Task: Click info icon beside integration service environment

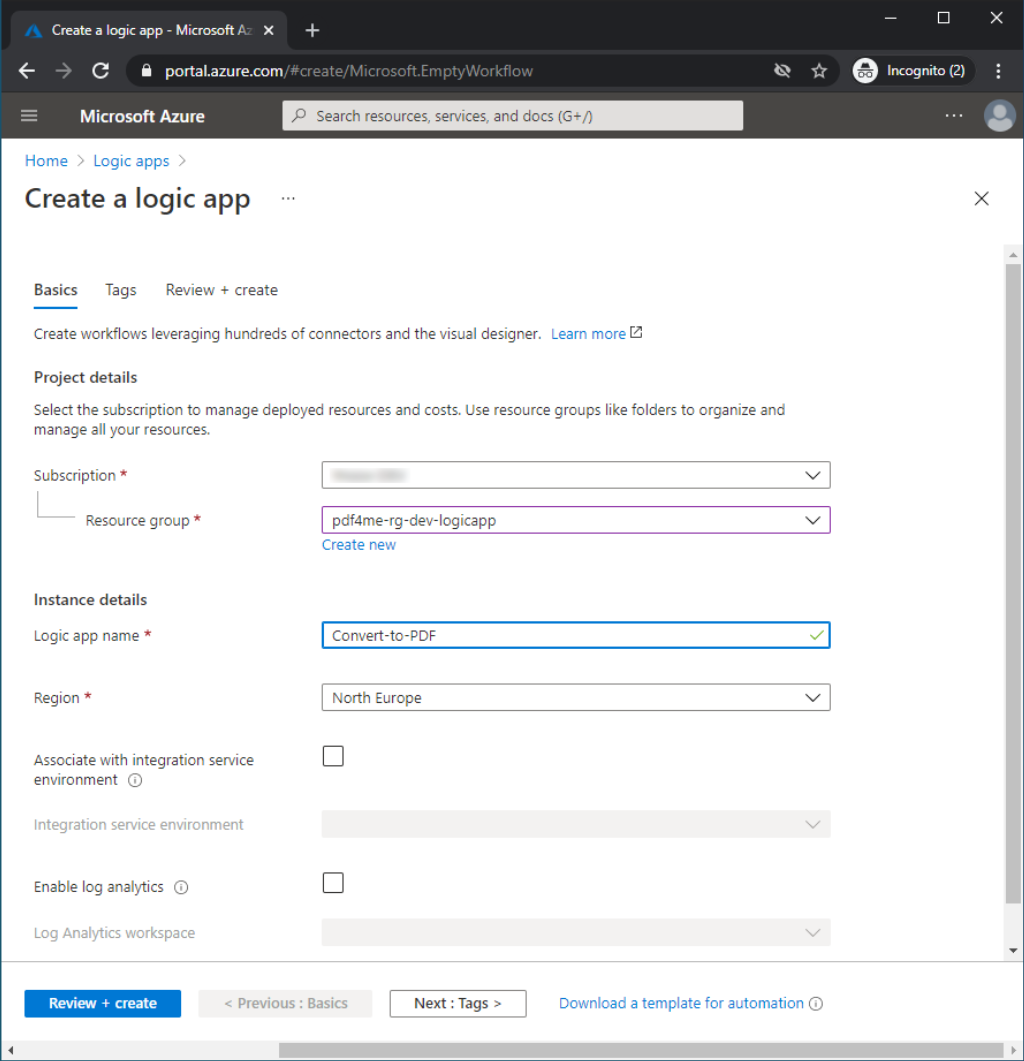Action: (135, 780)
